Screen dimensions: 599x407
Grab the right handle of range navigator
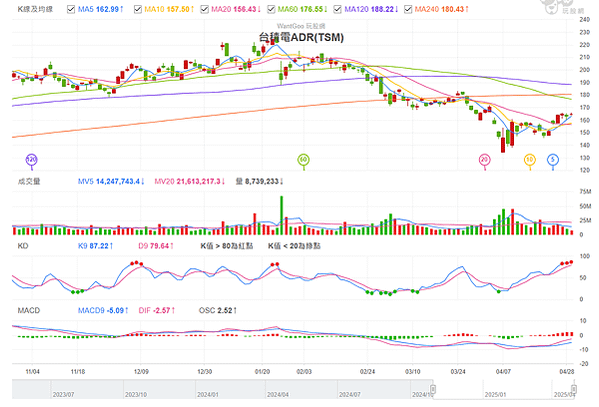pos(573,389)
